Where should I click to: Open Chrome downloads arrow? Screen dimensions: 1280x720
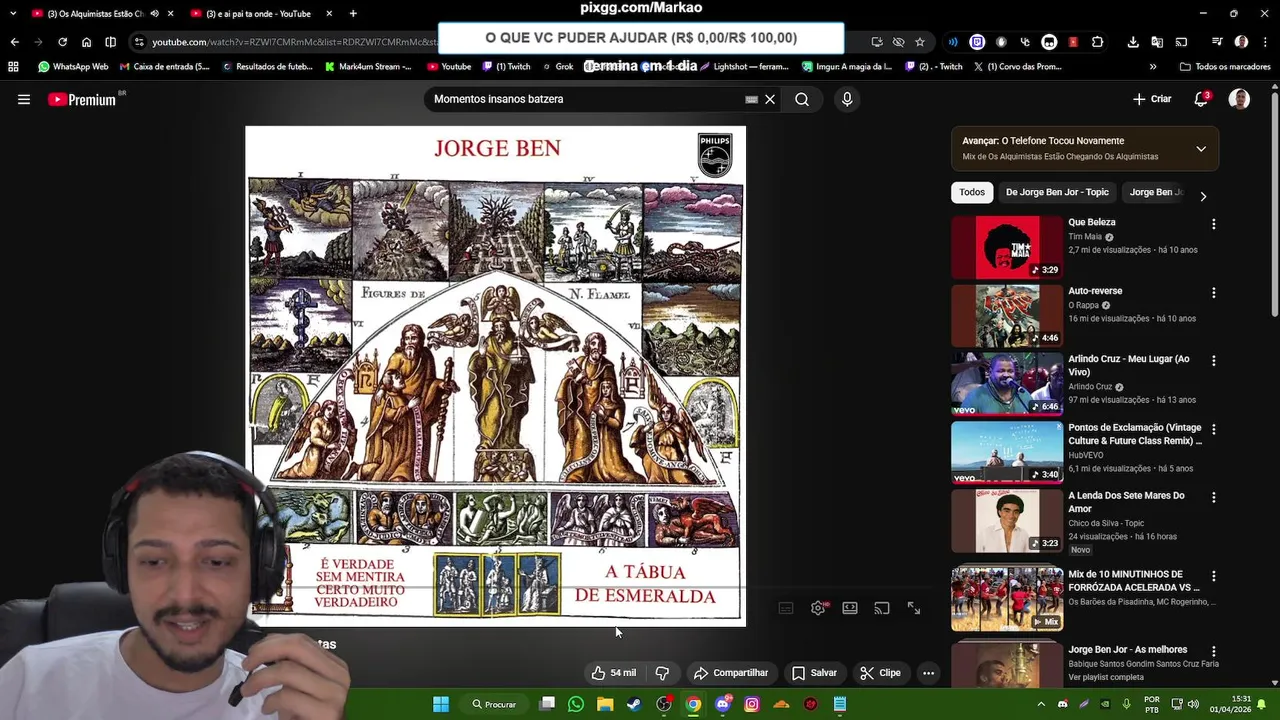pos(1133,42)
